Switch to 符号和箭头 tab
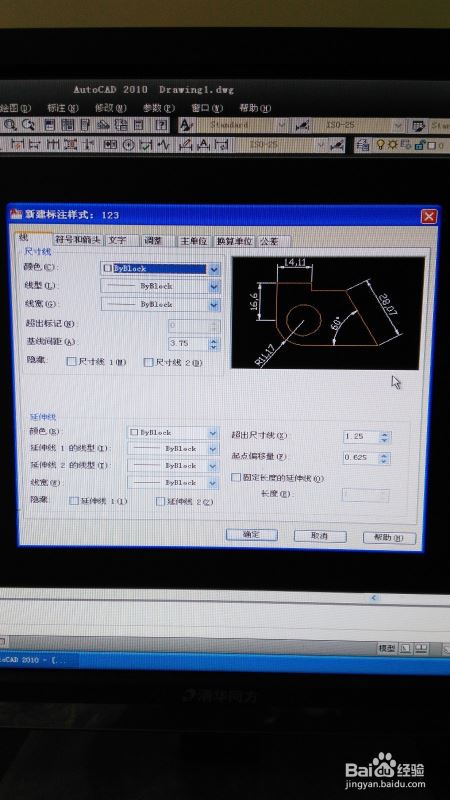The height and width of the screenshot is (800, 450). pyautogui.click(x=79, y=240)
